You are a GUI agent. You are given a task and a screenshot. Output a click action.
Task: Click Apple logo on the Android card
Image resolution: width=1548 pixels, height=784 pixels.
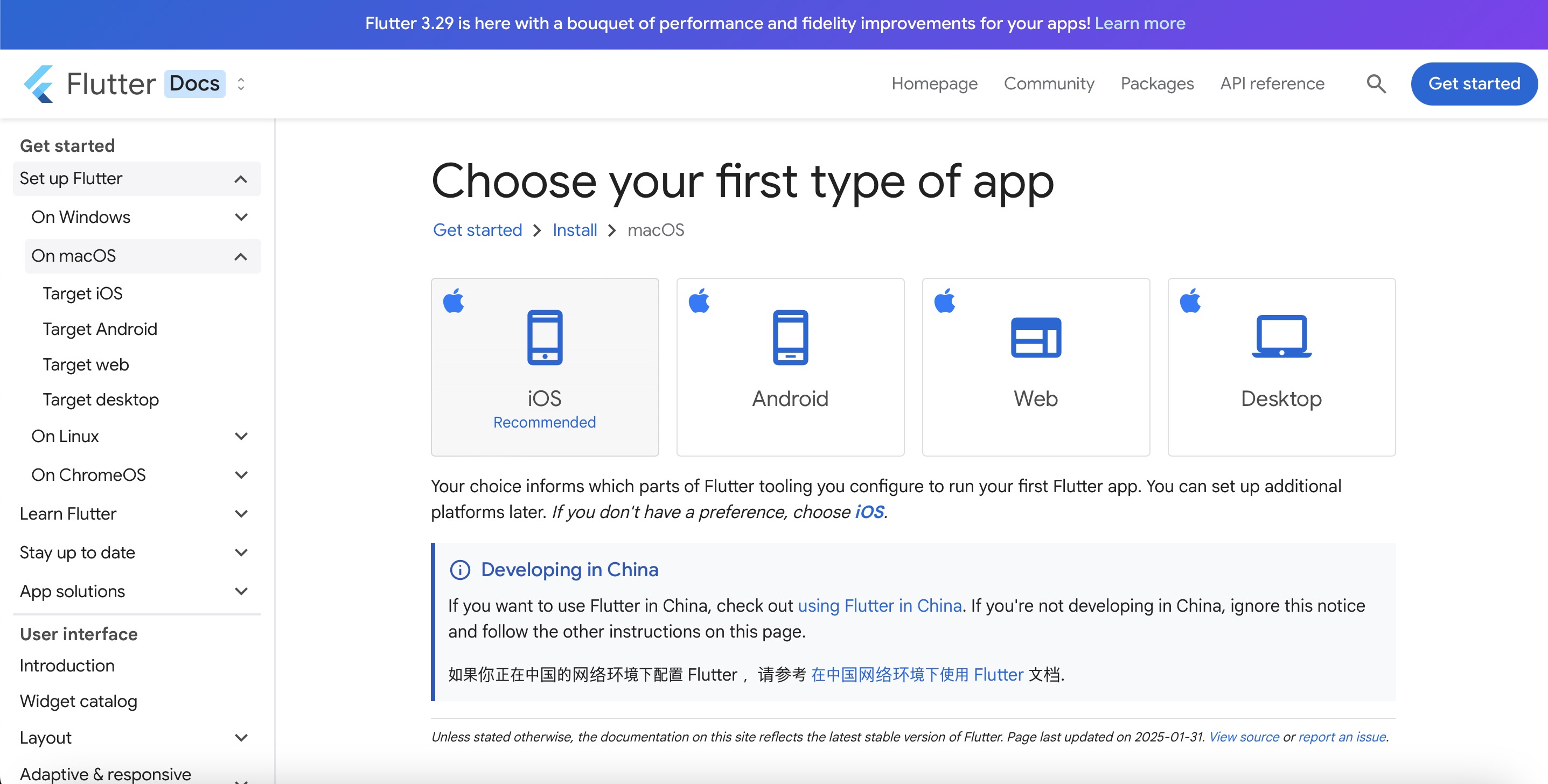(699, 300)
